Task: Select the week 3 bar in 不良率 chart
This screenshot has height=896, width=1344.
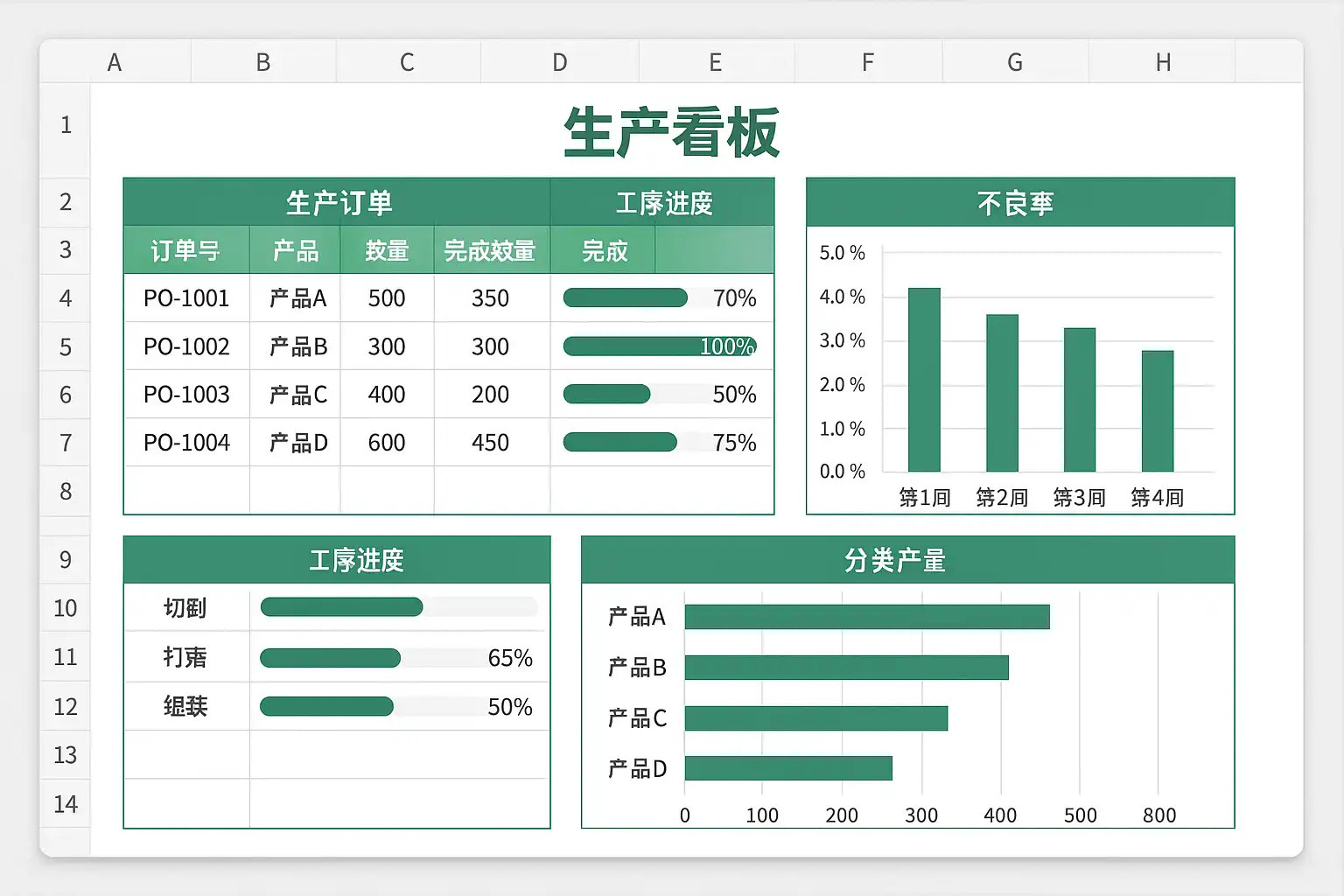Action: (1080, 400)
